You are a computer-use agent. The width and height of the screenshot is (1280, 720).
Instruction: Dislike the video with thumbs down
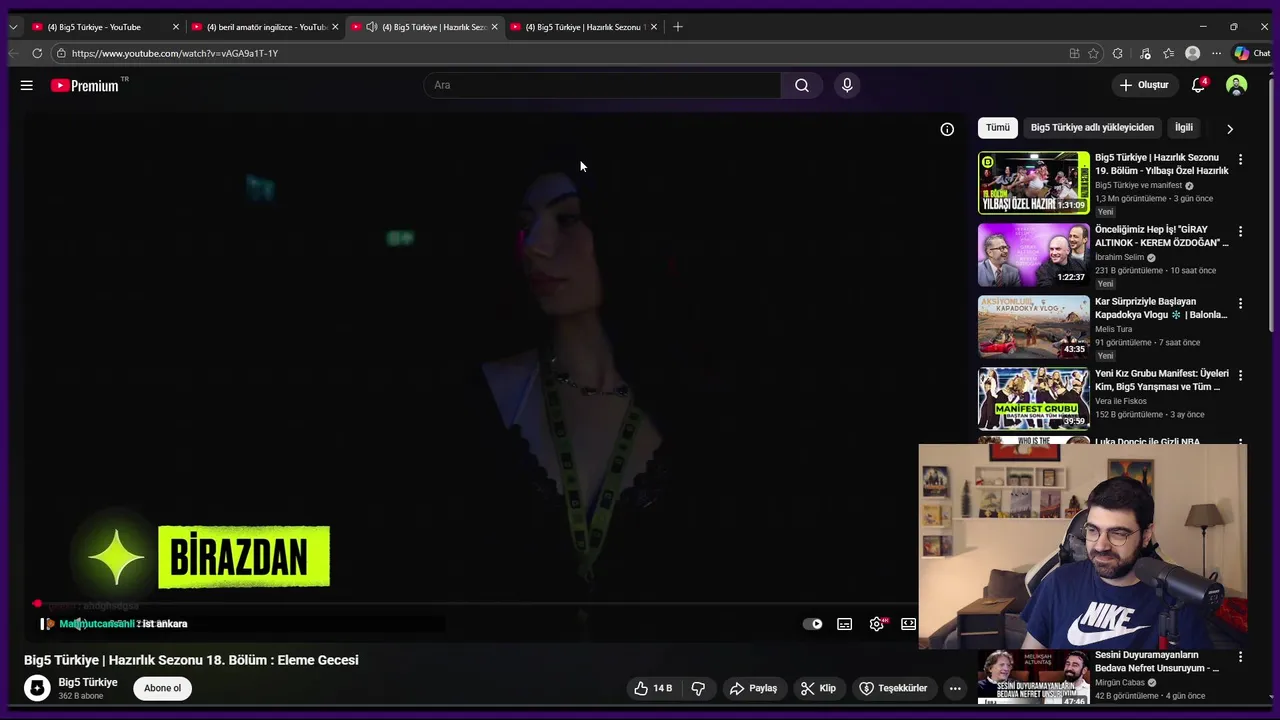click(698, 688)
